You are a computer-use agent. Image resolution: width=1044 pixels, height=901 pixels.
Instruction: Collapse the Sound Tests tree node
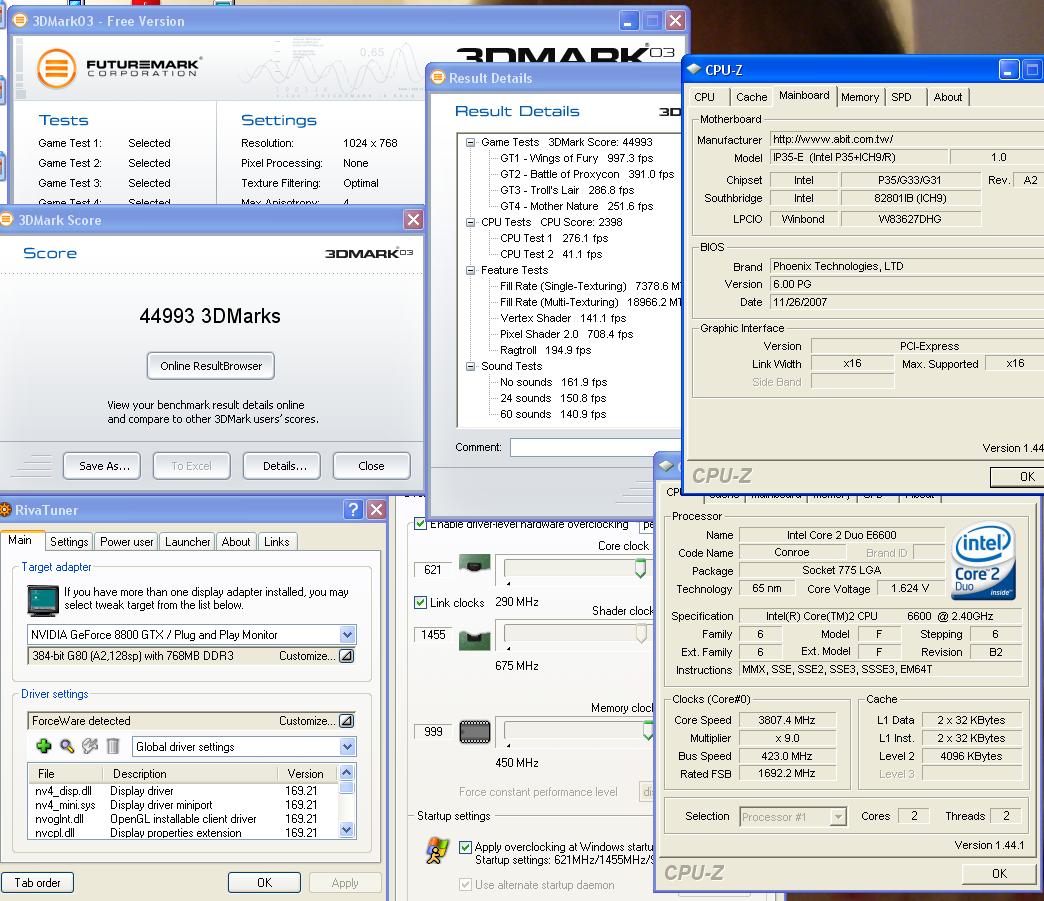[471, 366]
